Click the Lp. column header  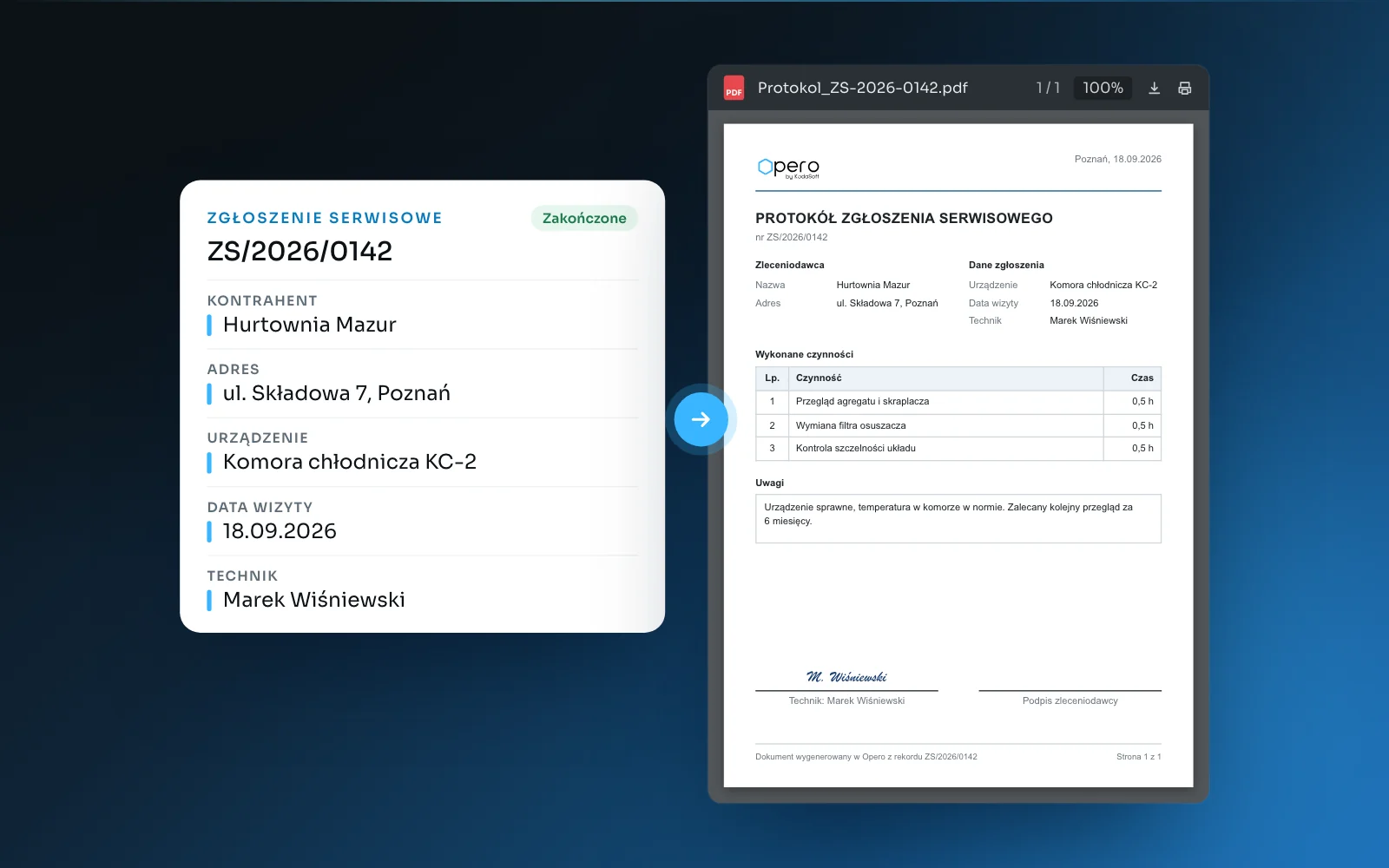point(772,378)
